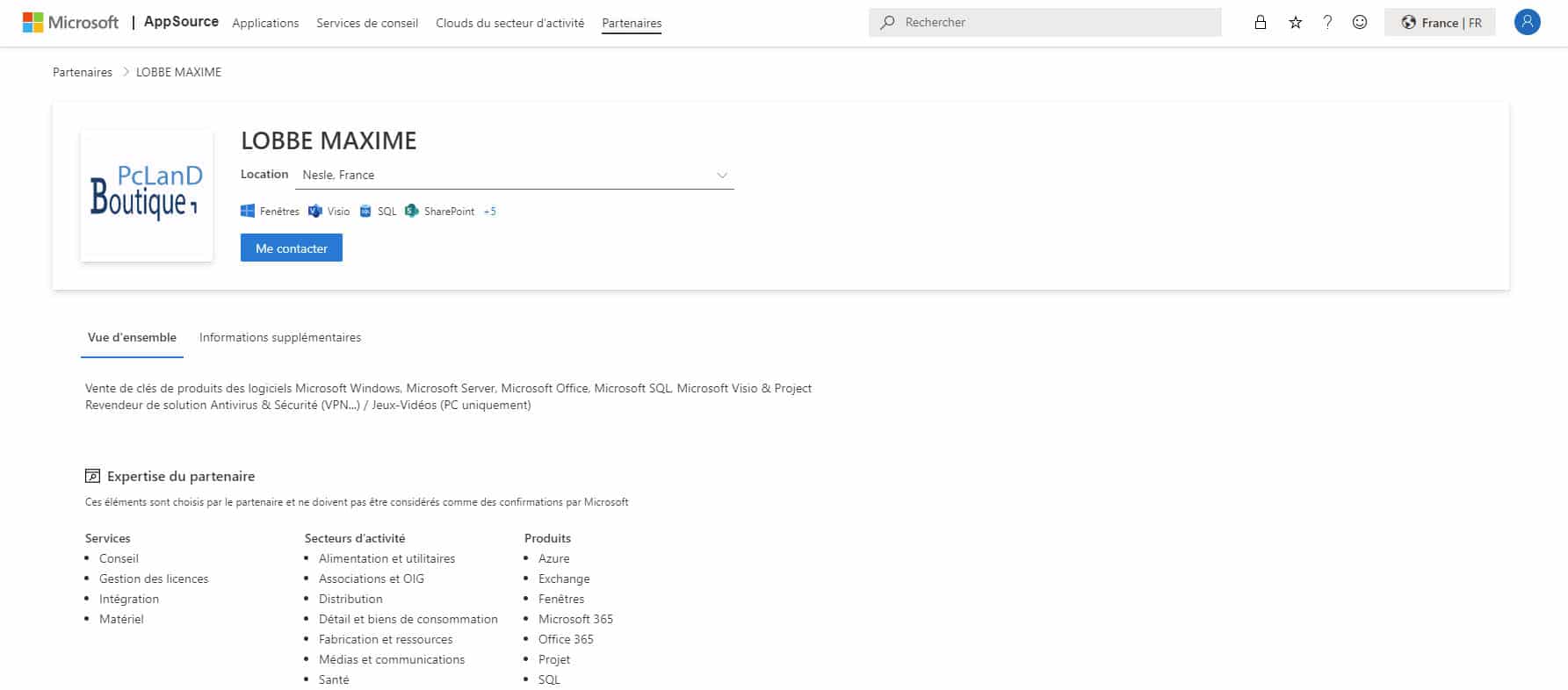The height and width of the screenshot is (690, 1568).
Task: Open the Applications menu
Action: pyautogui.click(x=265, y=23)
